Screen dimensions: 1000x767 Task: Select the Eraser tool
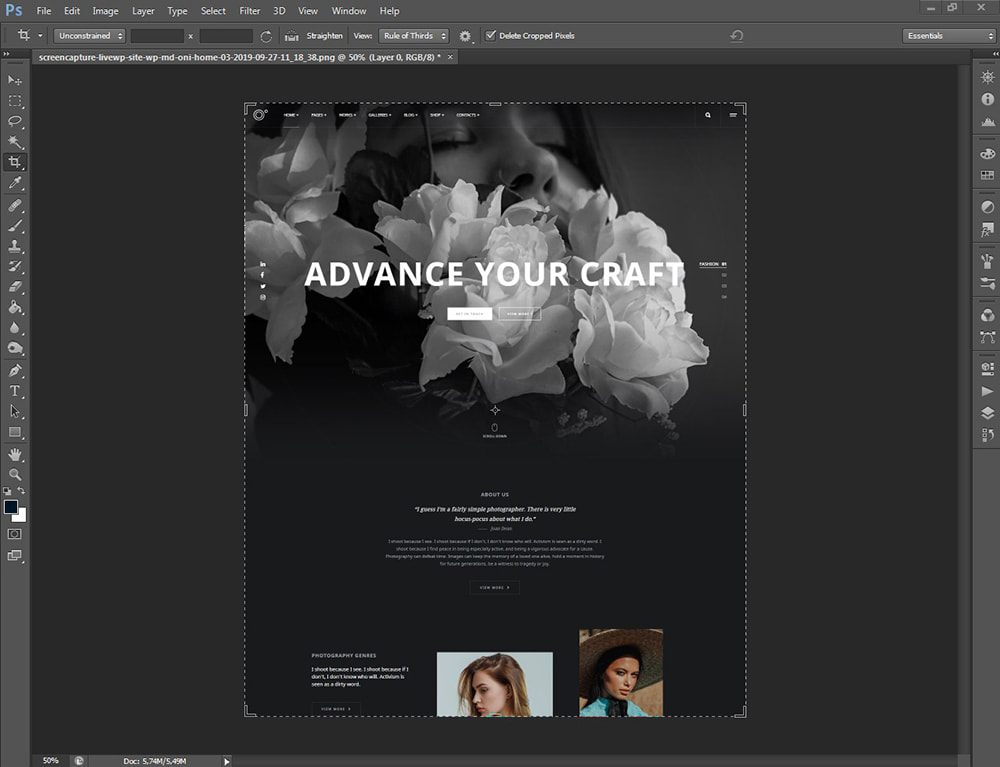click(15, 287)
